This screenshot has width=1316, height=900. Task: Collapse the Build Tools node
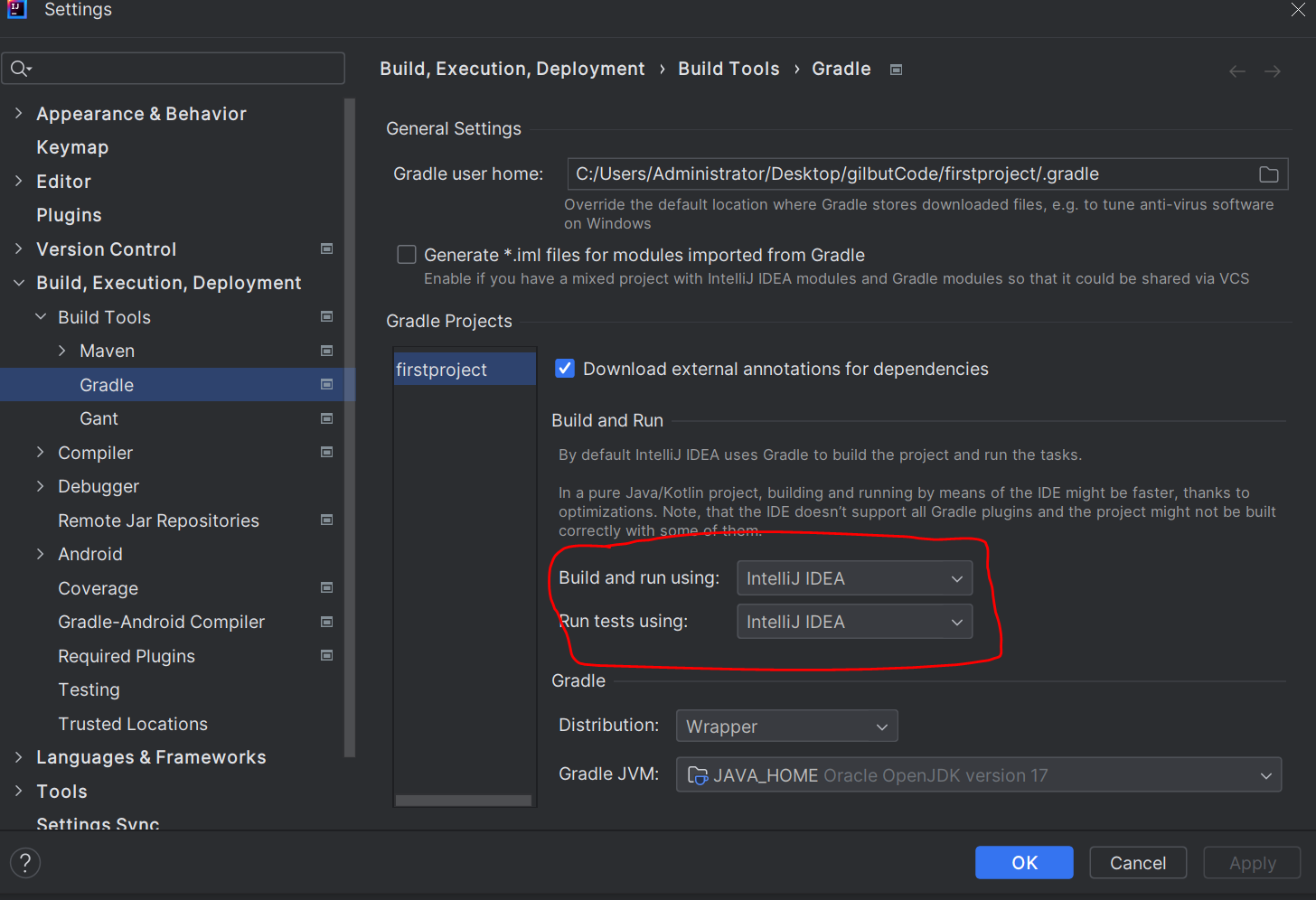pyautogui.click(x=41, y=317)
